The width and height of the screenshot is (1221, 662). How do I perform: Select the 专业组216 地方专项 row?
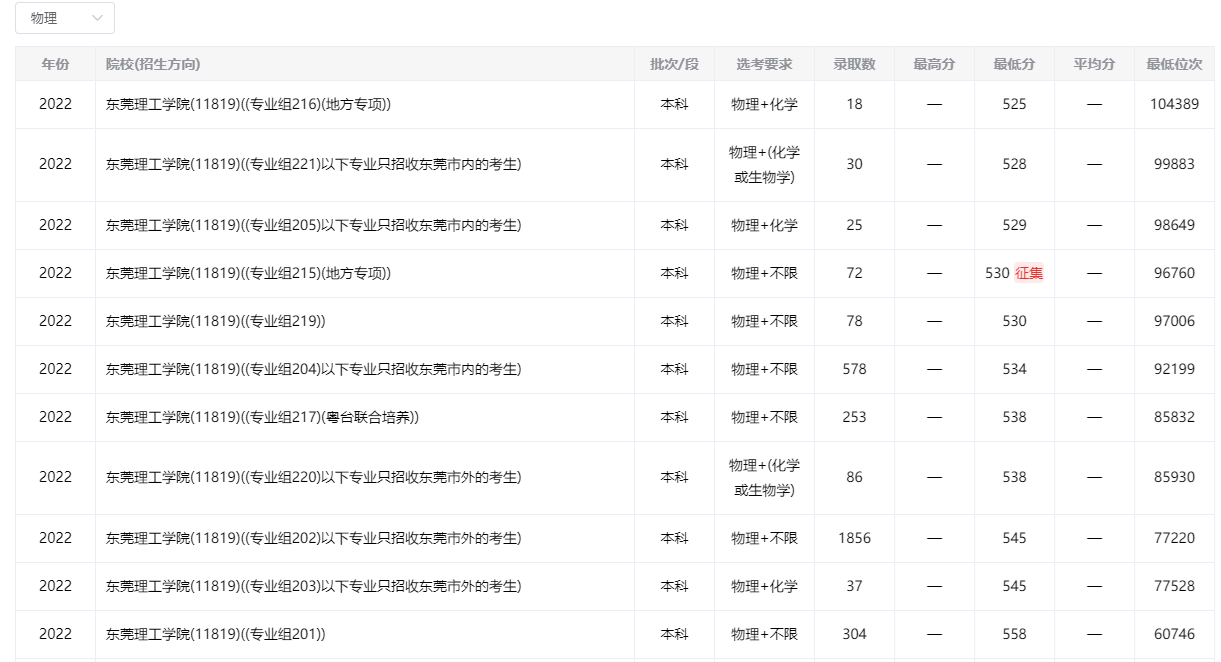tap(246, 104)
